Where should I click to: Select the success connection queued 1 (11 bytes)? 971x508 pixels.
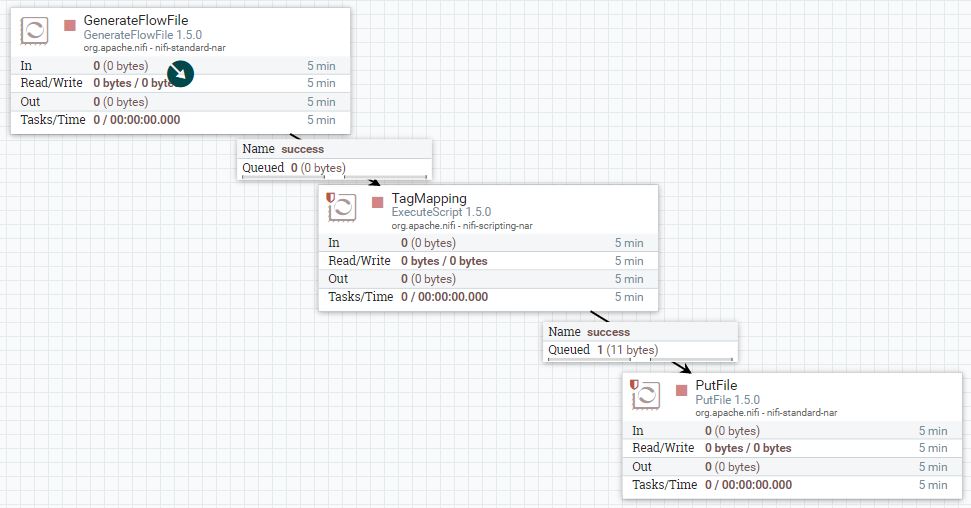click(x=640, y=341)
